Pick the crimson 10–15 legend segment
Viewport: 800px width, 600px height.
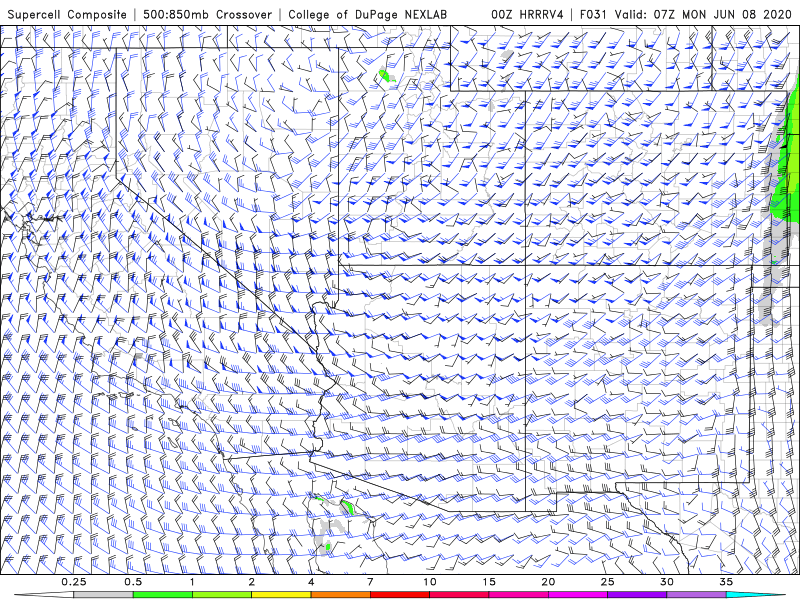pyautogui.click(x=459, y=595)
